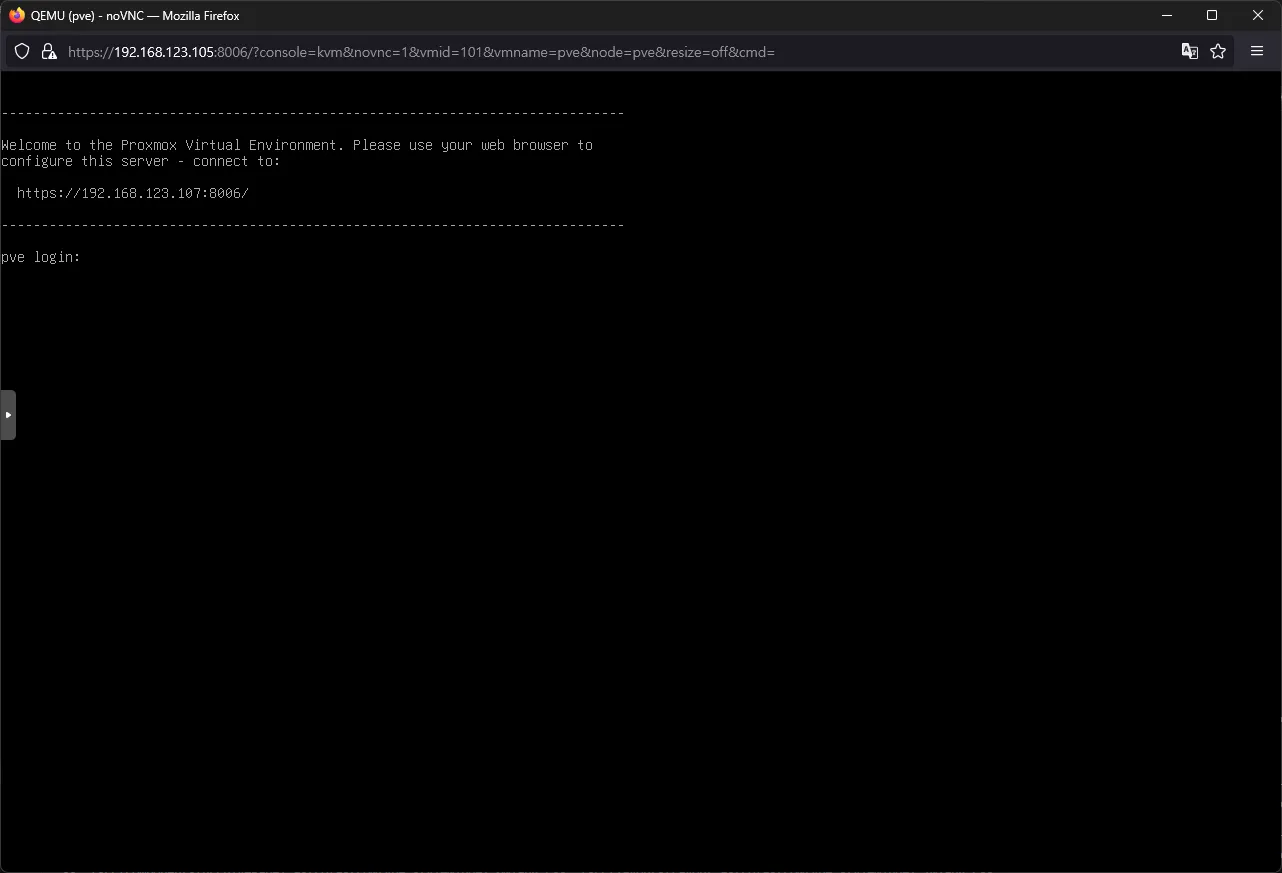The image size is (1282, 873).
Task: Click the padlock site security icon
Action: (x=48, y=51)
